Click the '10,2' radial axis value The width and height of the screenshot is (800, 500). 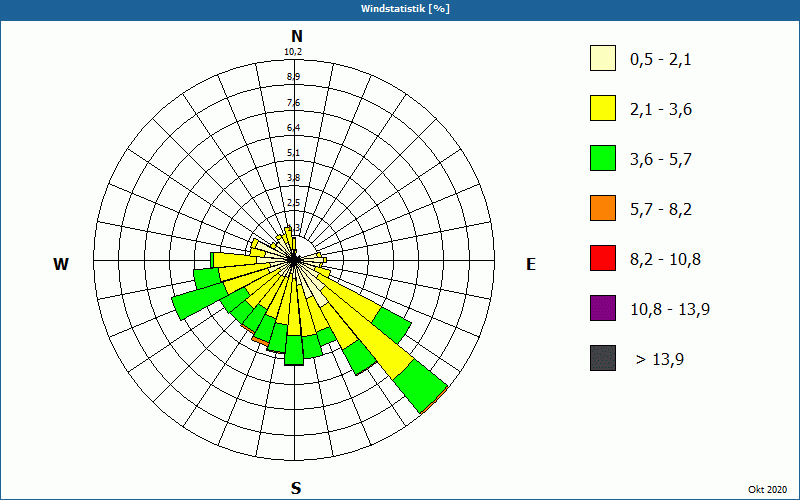point(293,52)
